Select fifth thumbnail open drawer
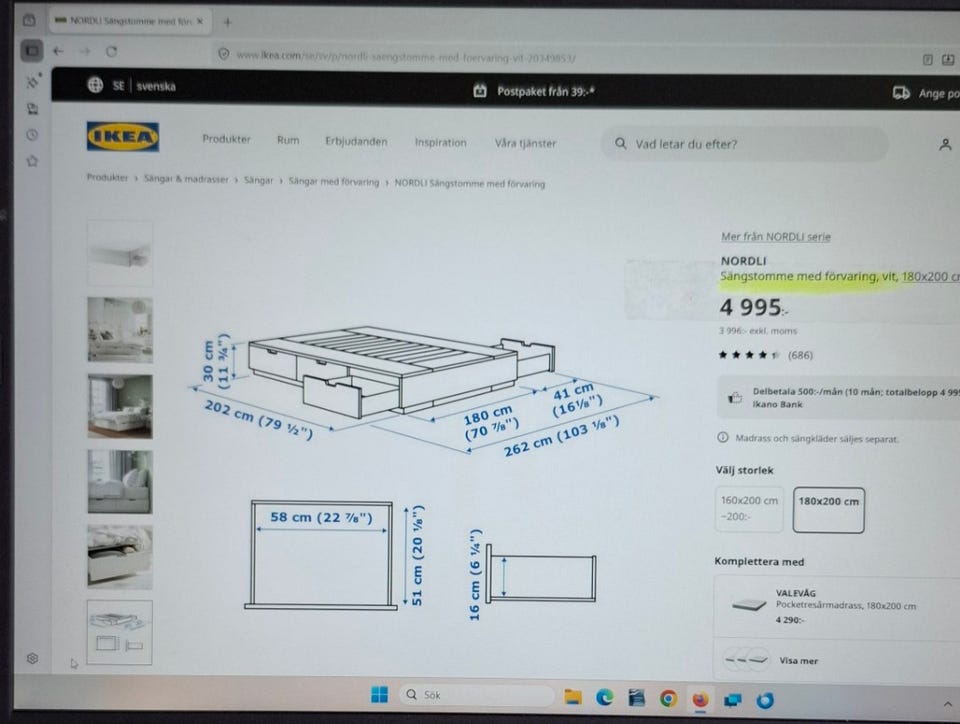This screenshot has height=724, width=960. pyautogui.click(x=120, y=556)
